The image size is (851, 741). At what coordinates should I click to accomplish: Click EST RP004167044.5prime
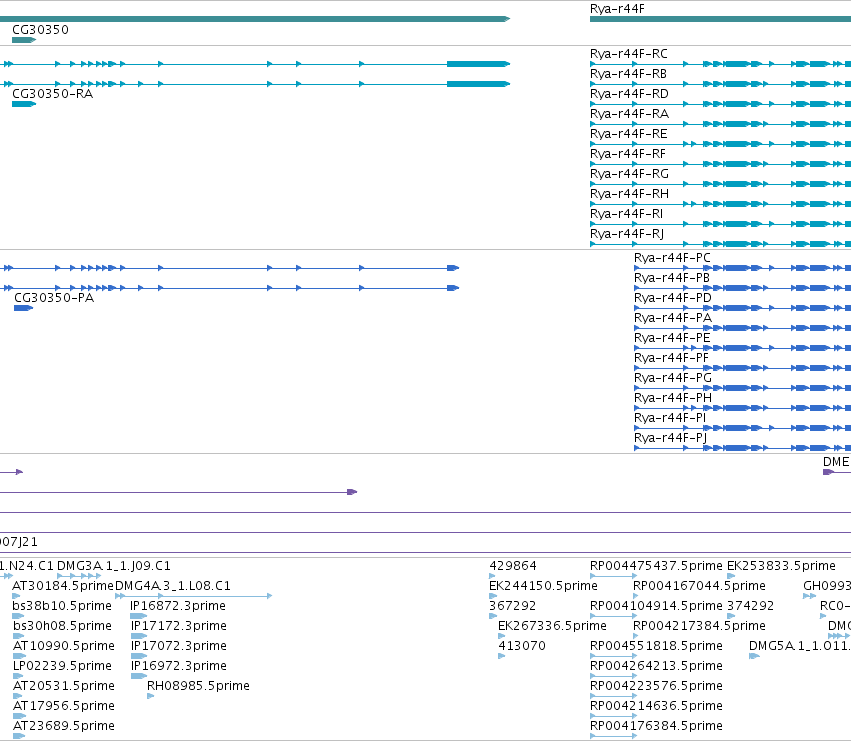click(x=699, y=586)
